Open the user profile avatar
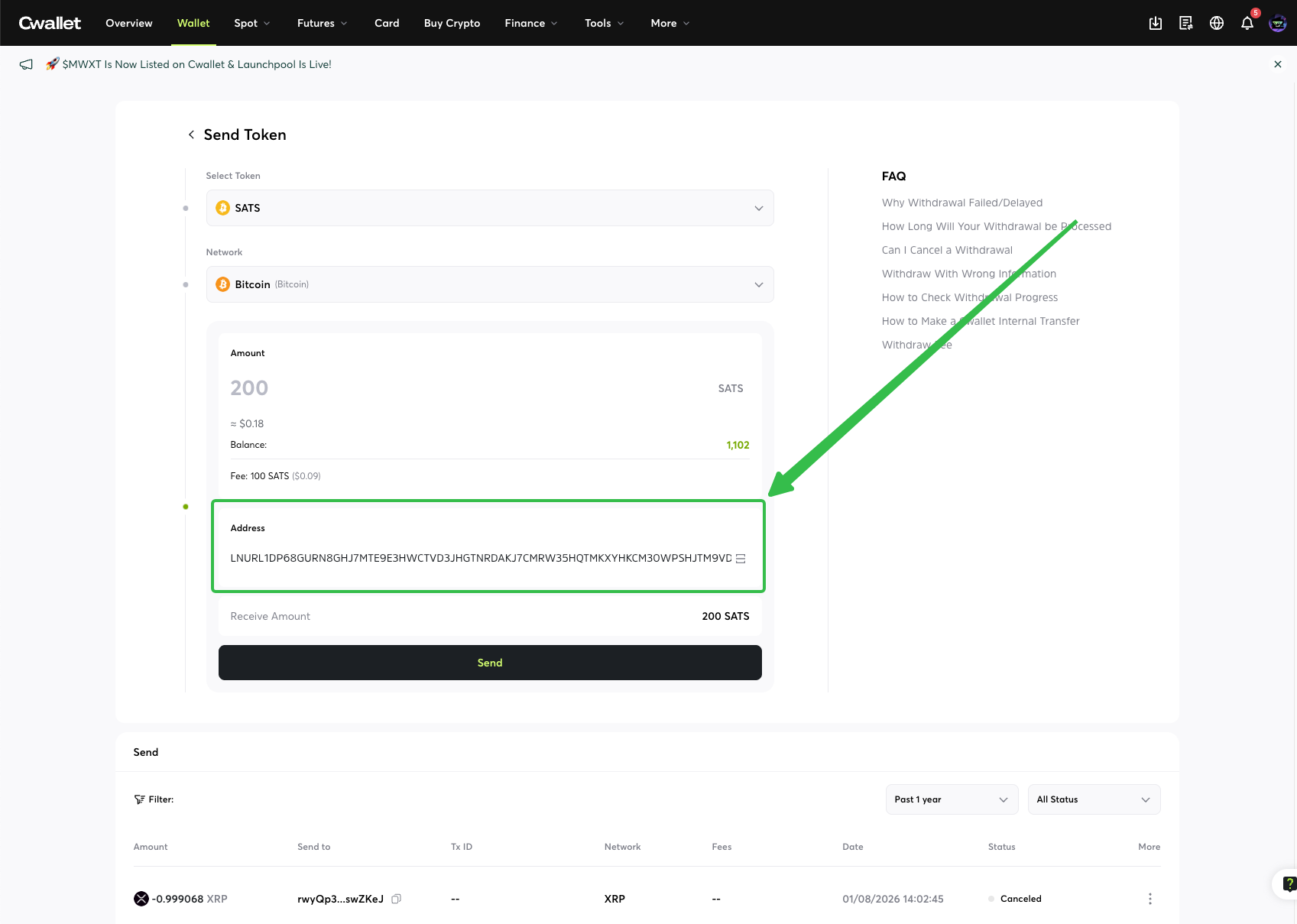The image size is (1297, 924). click(x=1277, y=23)
